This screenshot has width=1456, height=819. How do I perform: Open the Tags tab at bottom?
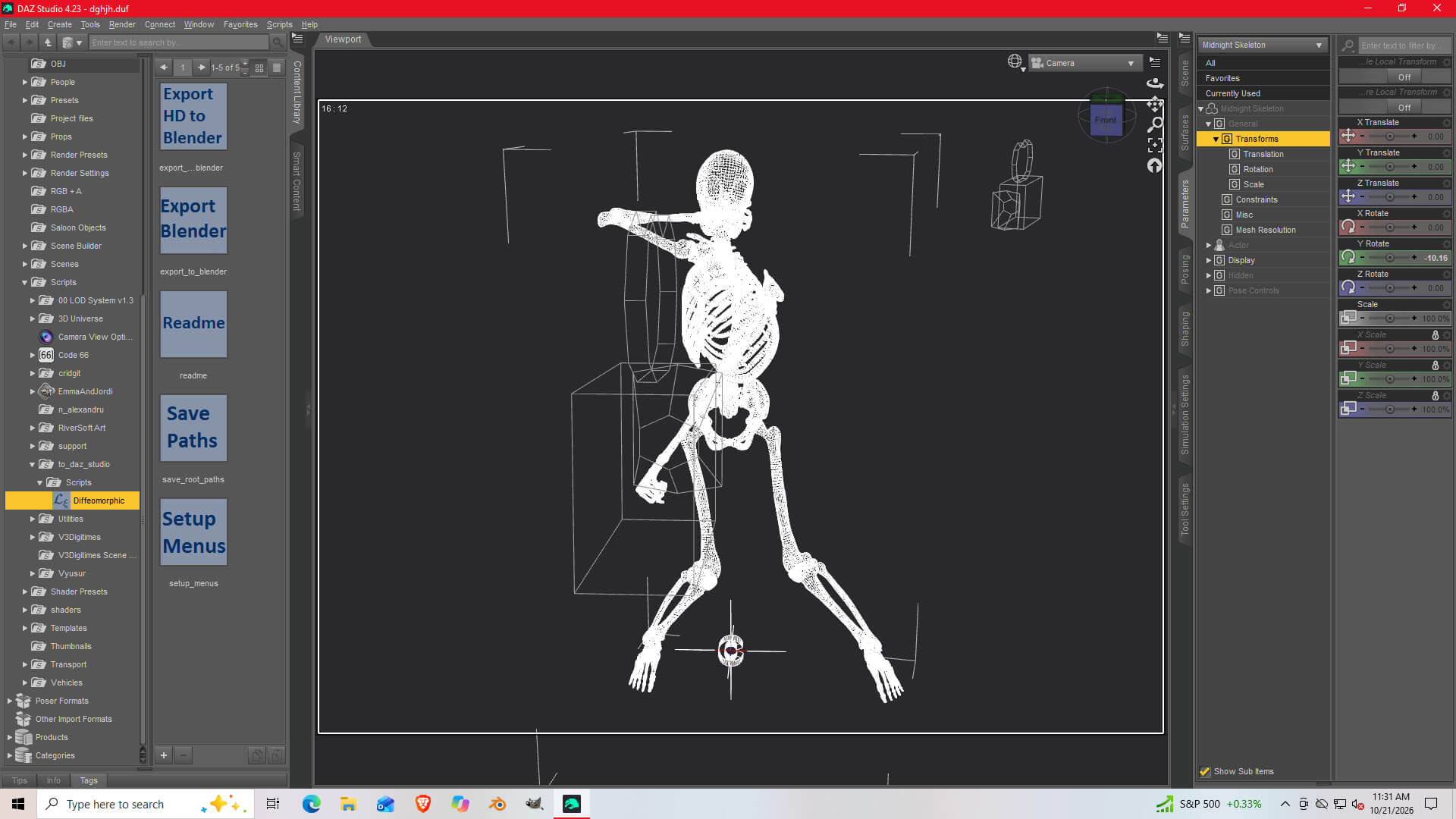coord(89,780)
